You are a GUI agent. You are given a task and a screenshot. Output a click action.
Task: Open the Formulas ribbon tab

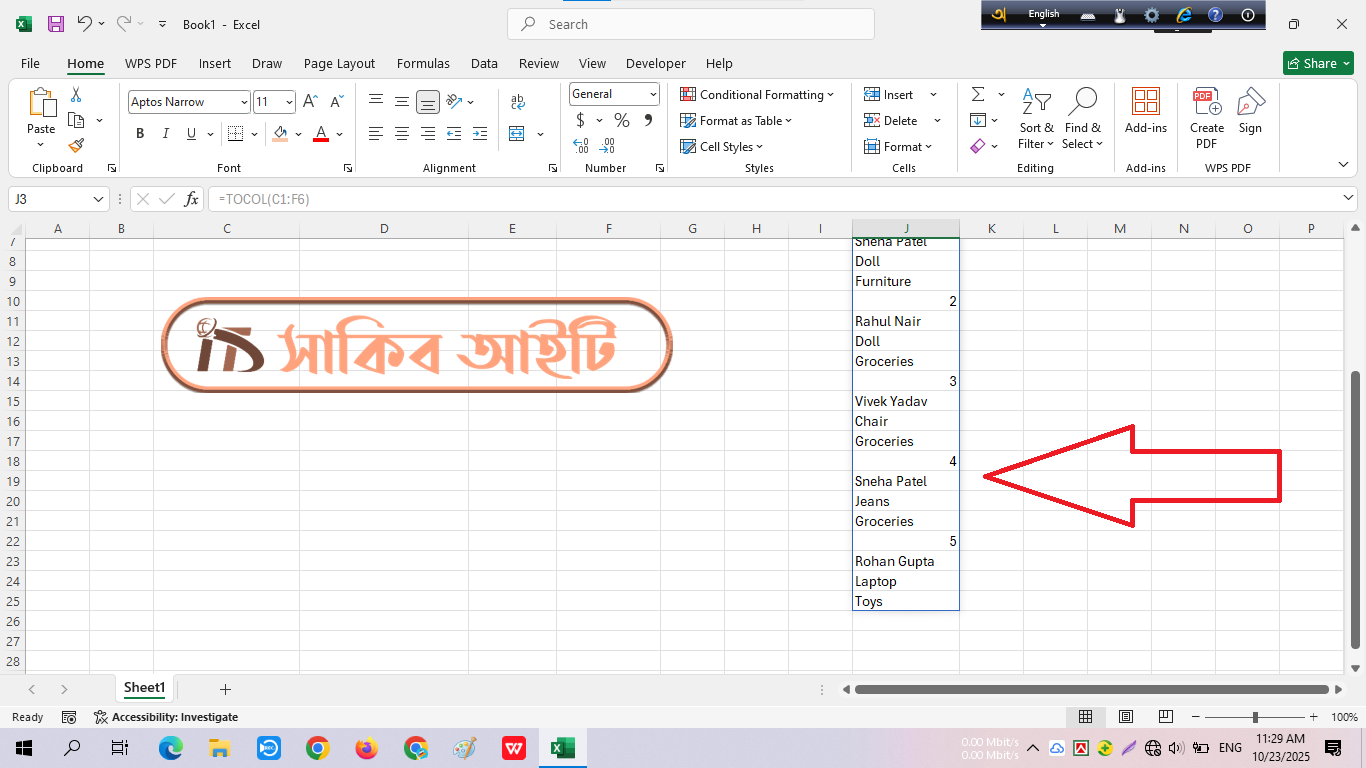tap(423, 63)
